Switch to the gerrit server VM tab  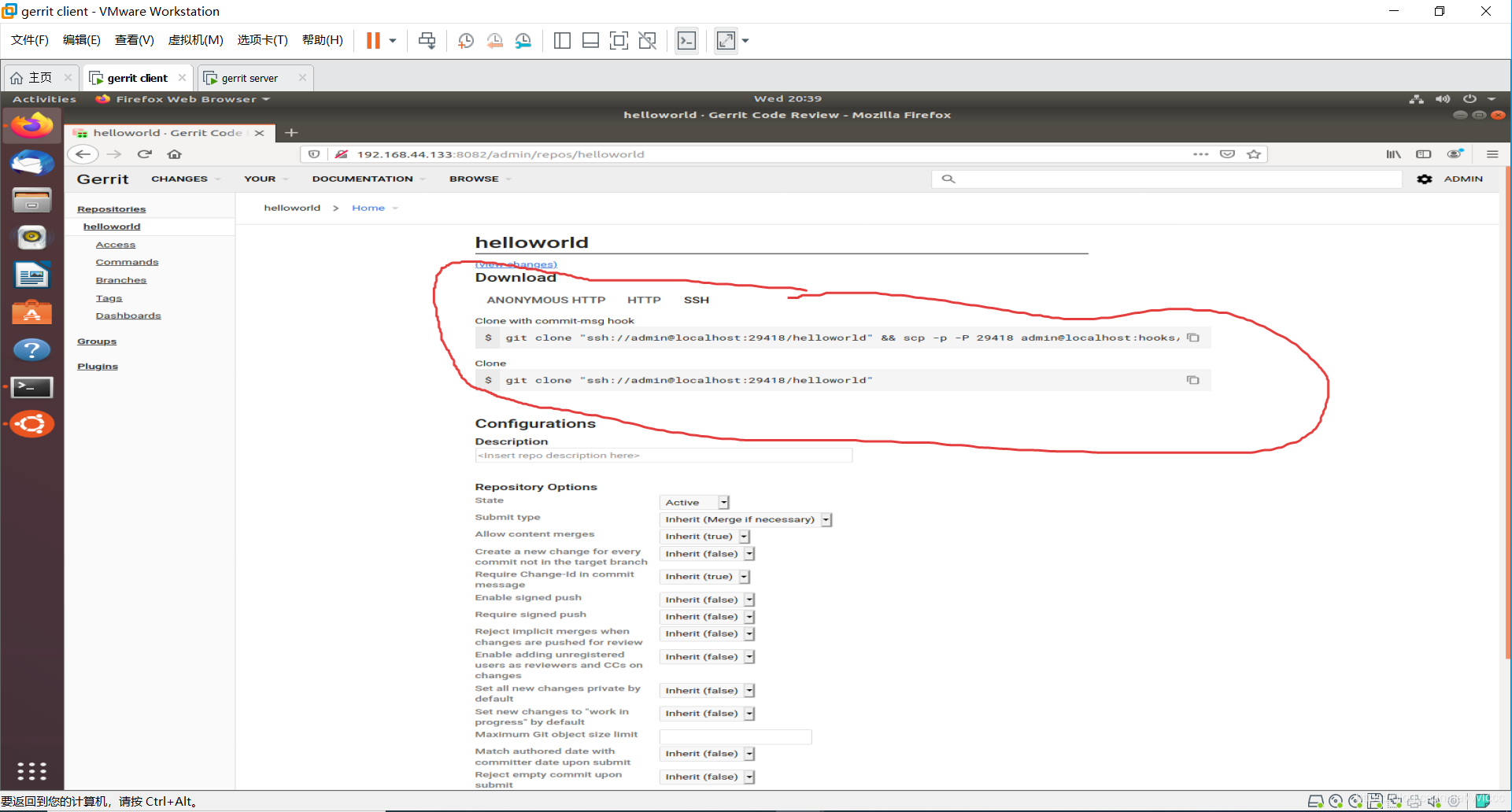[x=249, y=78]
